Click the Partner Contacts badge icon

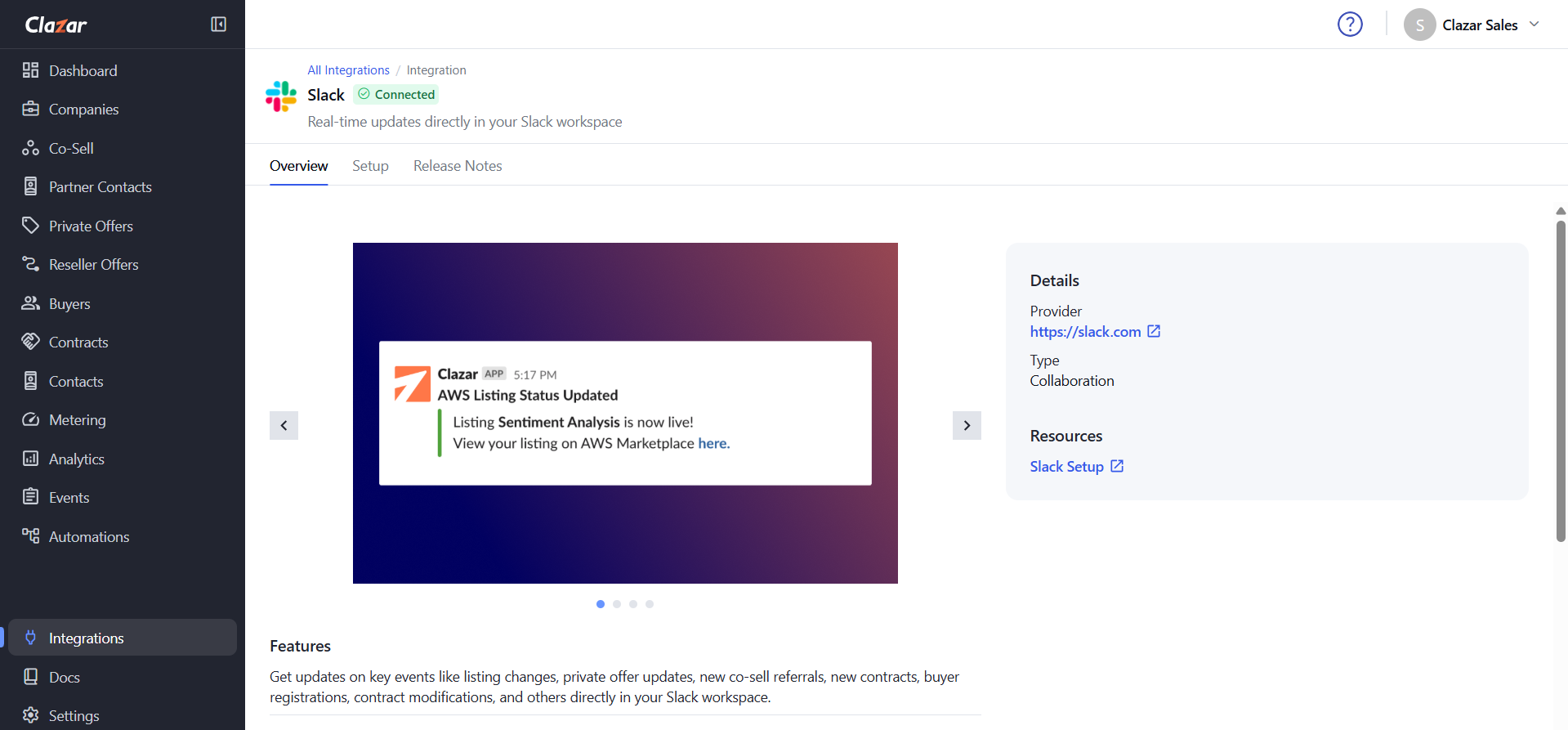[x=30, y=186]
